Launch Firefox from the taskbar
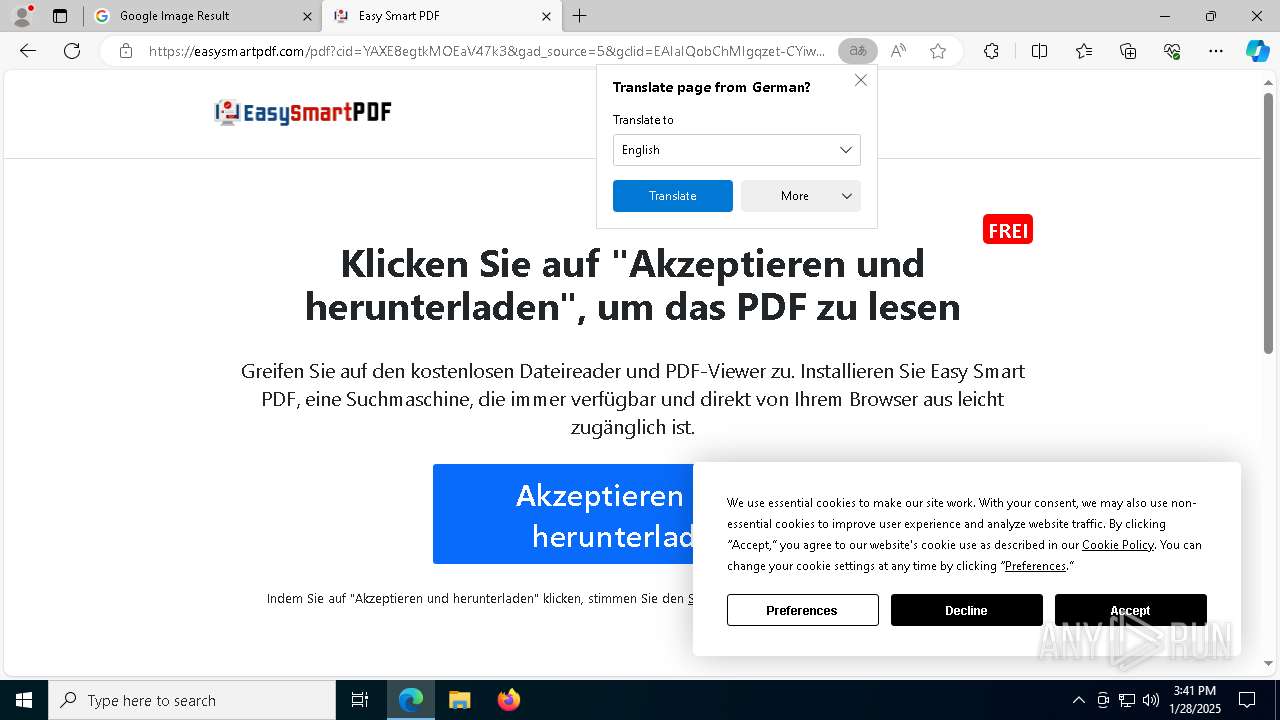This screenshot has width=1280, height=720. (x=509, y=700)
